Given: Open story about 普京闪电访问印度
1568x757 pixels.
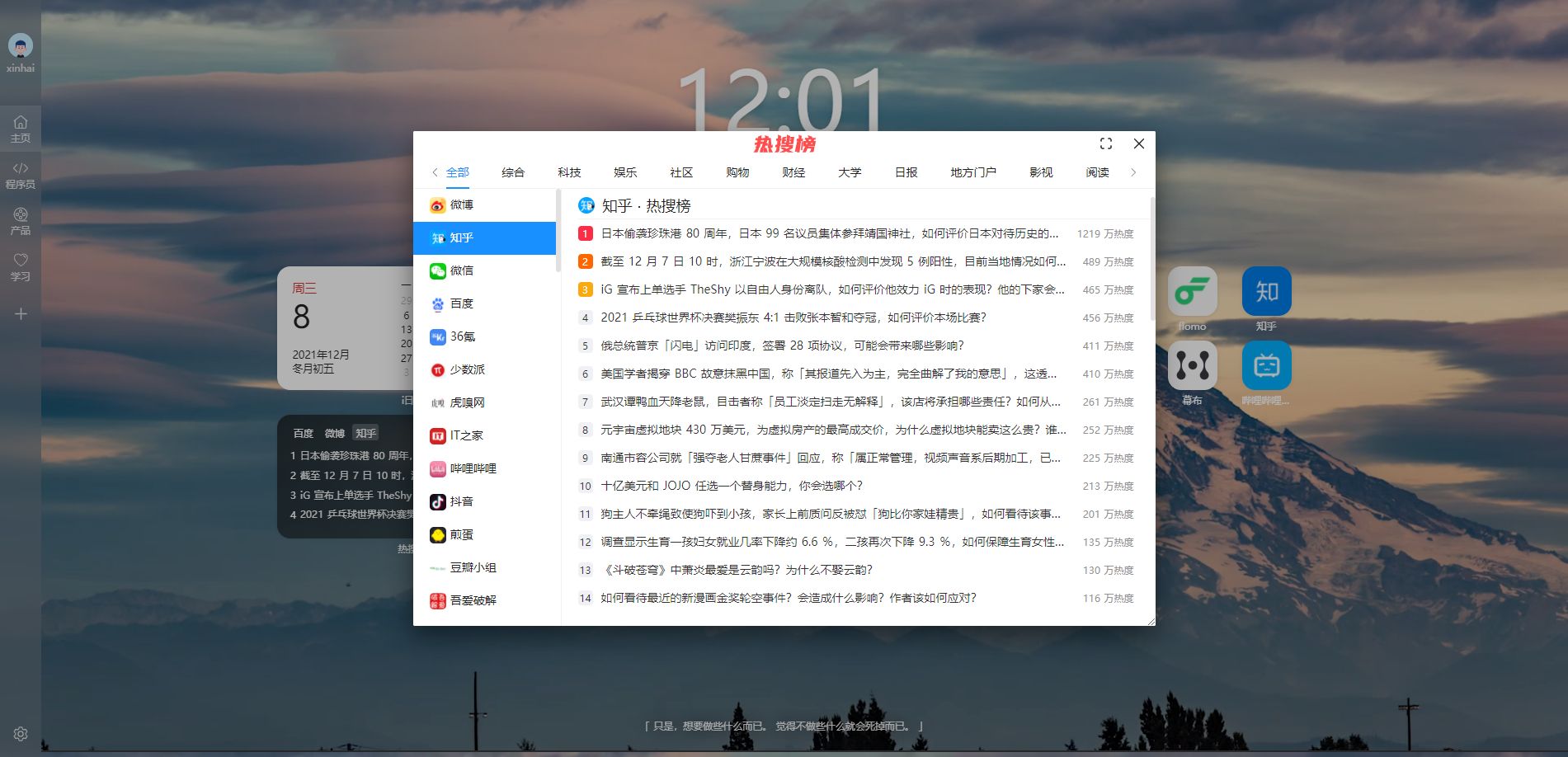Looking at the screenshot, I should coord(782,346).
